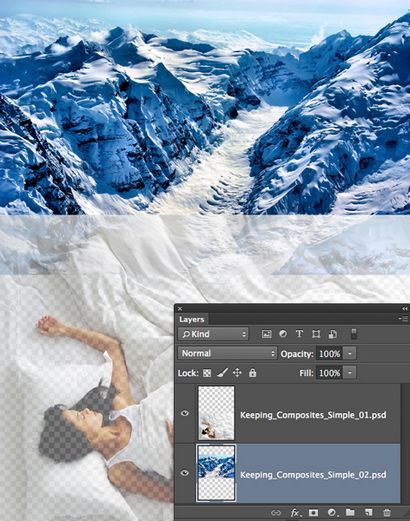Toggle layer filtering switch on or off
The width and height of the screenshot is (410, 521).
tap(354, 334)
